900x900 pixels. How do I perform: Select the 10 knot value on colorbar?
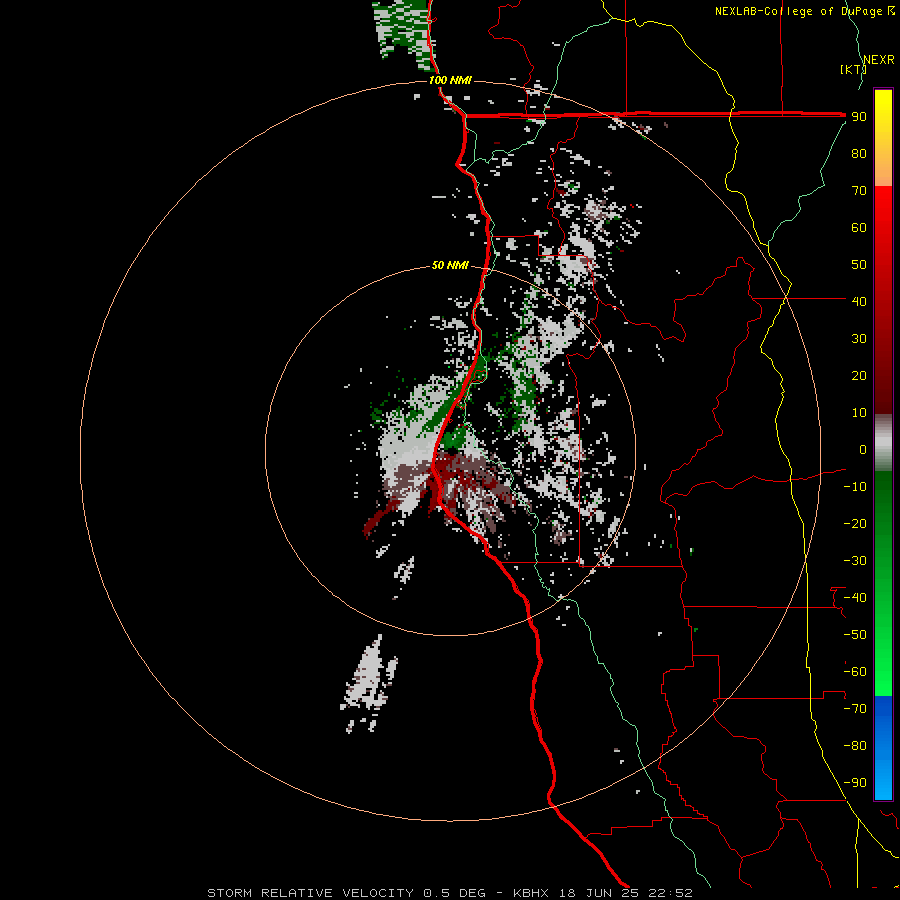(859, 413)
